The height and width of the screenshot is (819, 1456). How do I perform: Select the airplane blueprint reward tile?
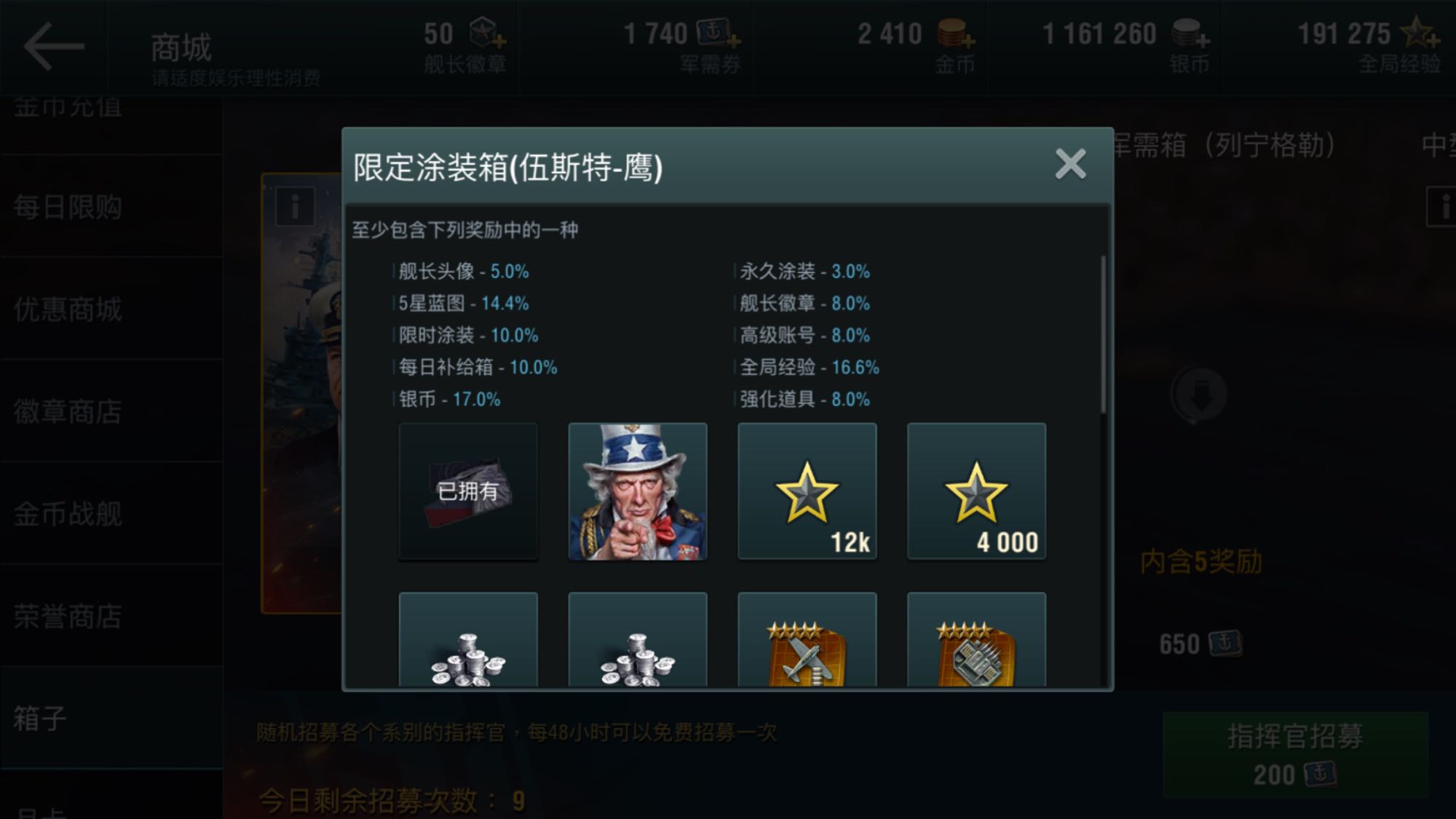(807, 639)
